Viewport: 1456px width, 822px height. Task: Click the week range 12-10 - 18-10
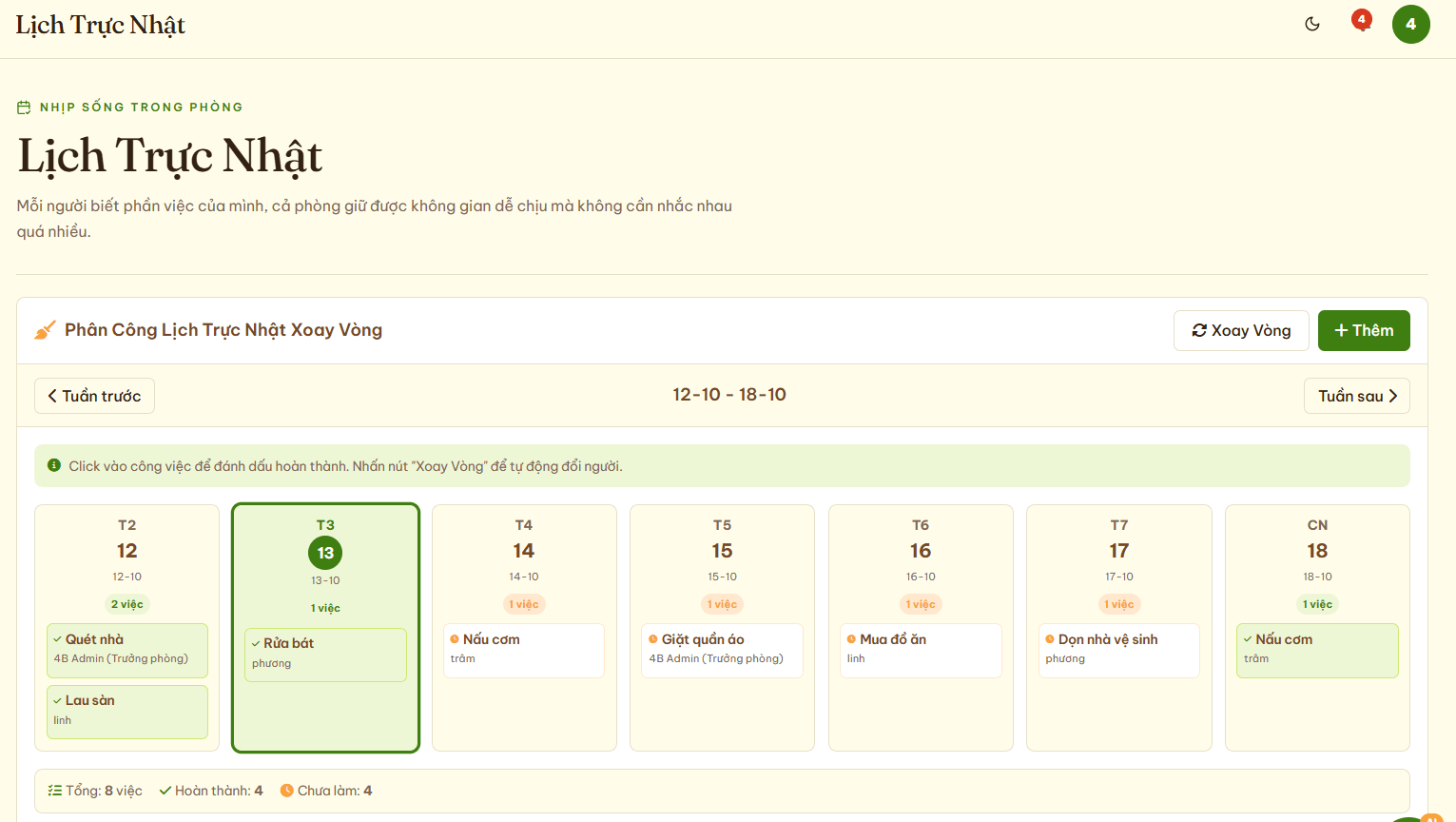pos(729,395)
